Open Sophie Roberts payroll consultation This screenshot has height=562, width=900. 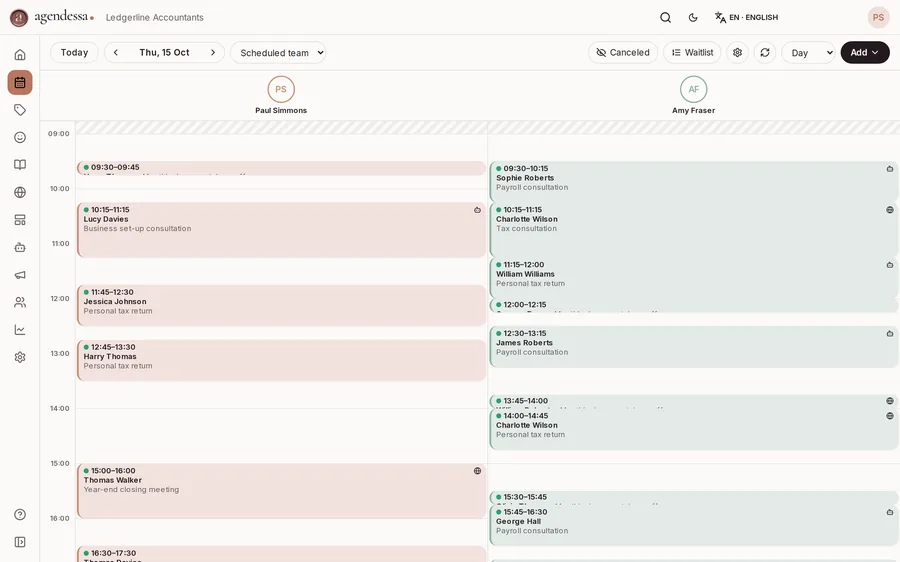point(693,181)
